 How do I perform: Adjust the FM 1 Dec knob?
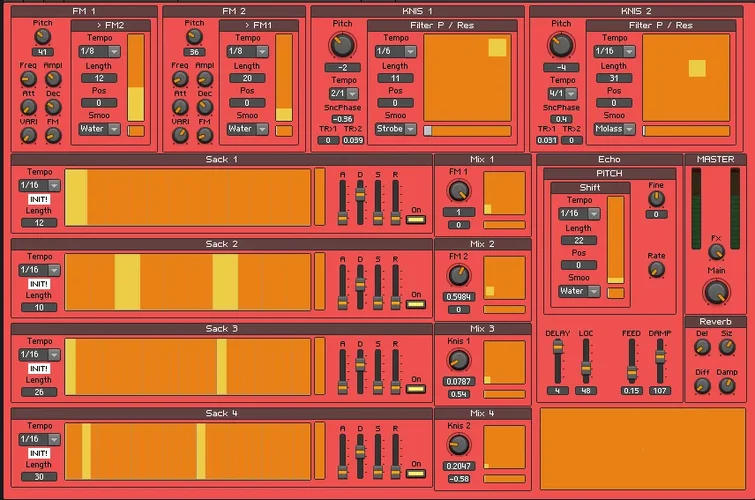53,107
